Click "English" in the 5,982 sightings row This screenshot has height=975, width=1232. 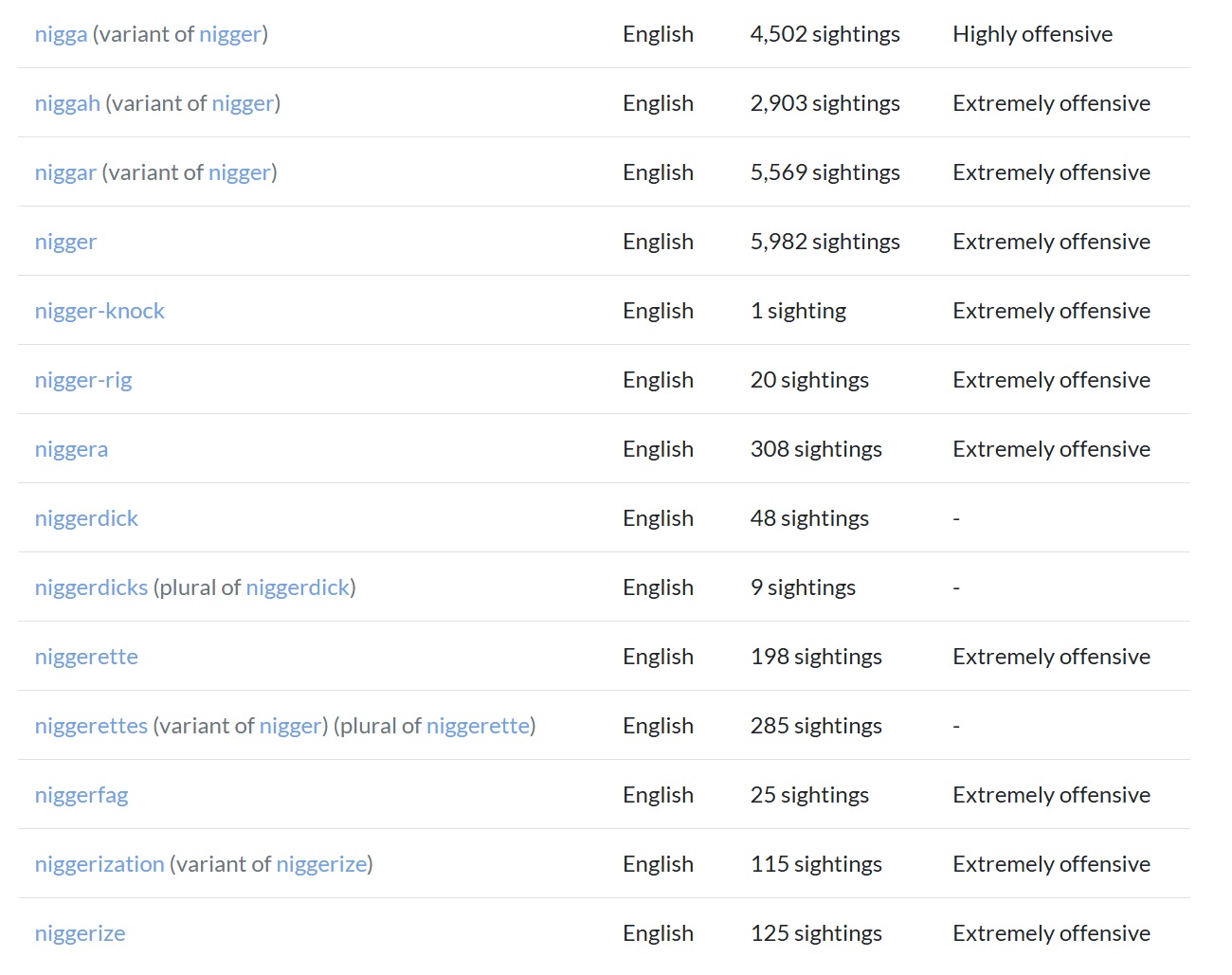point(658,243)
